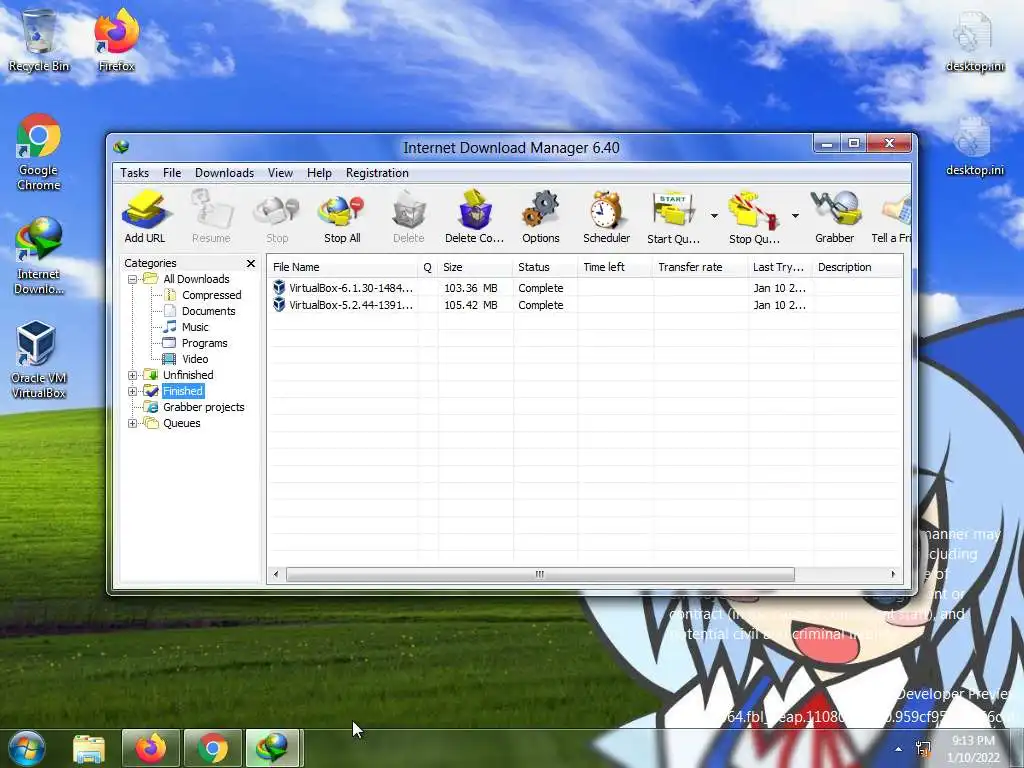
Task: Click the Tell a Friend toolbar icon
Action: [892, 217]
